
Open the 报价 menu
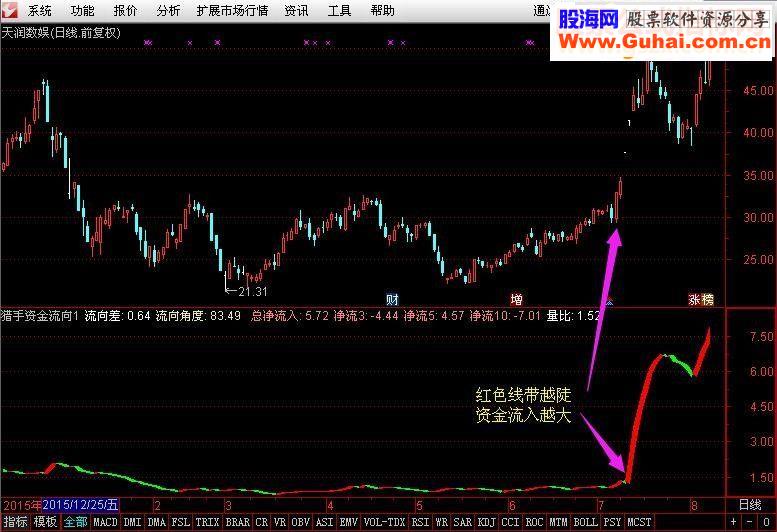125,10
